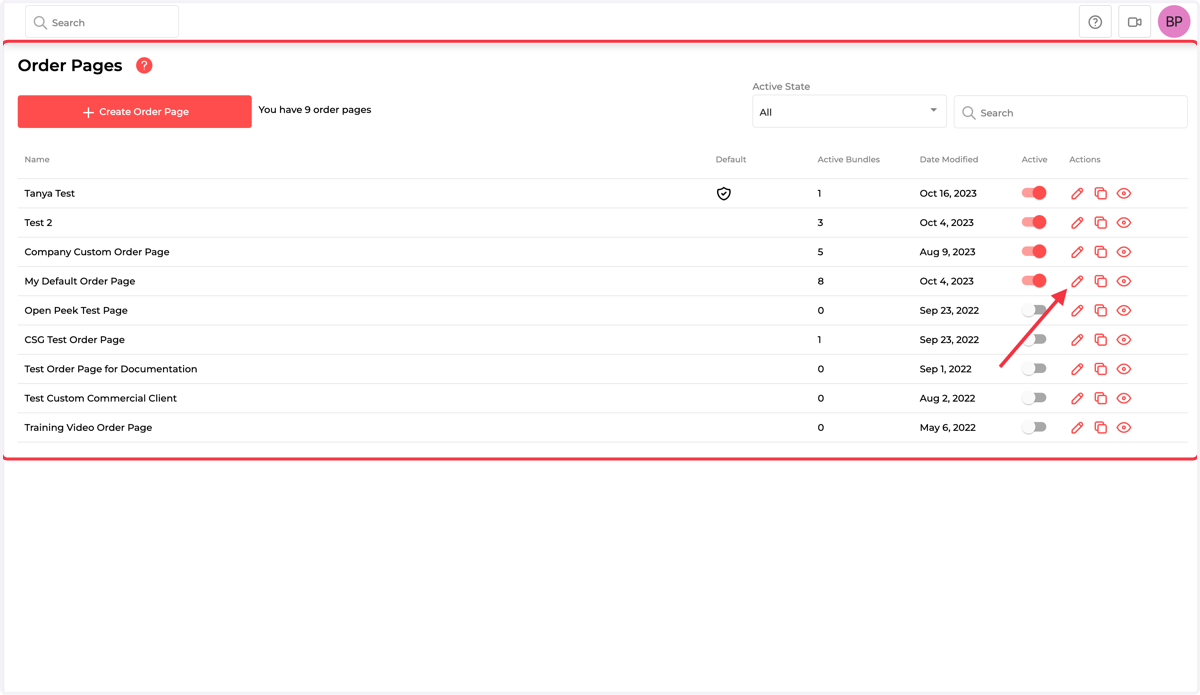Focus the global Search field at top
Screen dimensions: 1200x695
102,22
